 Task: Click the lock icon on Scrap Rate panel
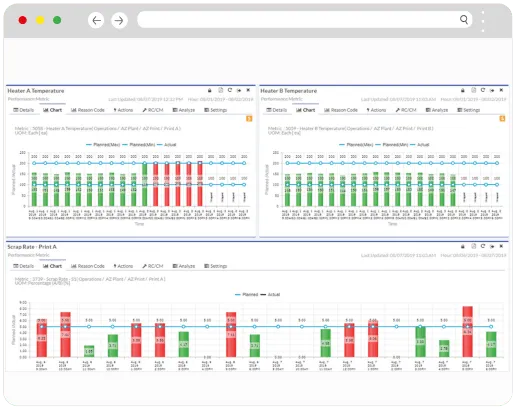click(x=463, y=246)
